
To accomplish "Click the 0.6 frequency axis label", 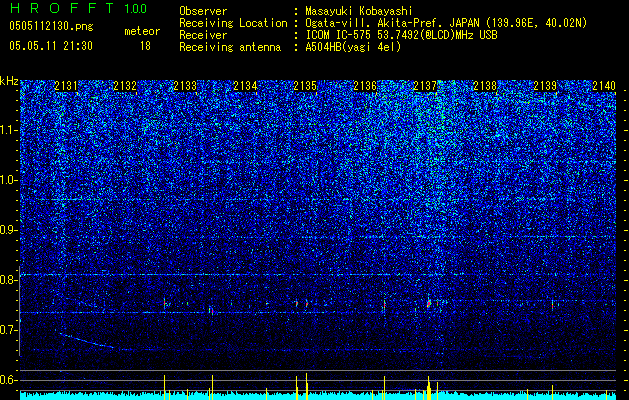I will click(x=9, y=380).
